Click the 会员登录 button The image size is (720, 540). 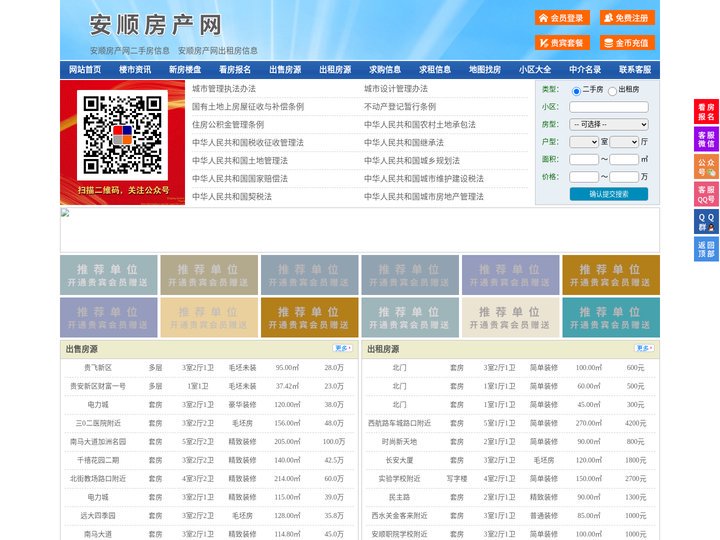point(562,18)
